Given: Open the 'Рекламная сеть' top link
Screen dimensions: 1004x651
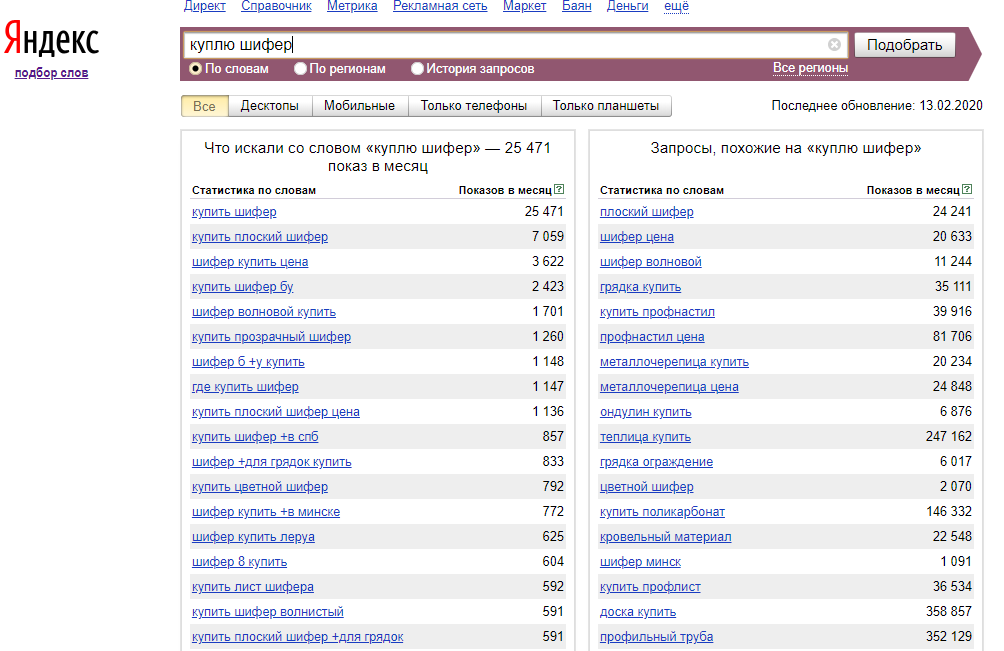Looking at the screenshot, I should pos(440,6).
